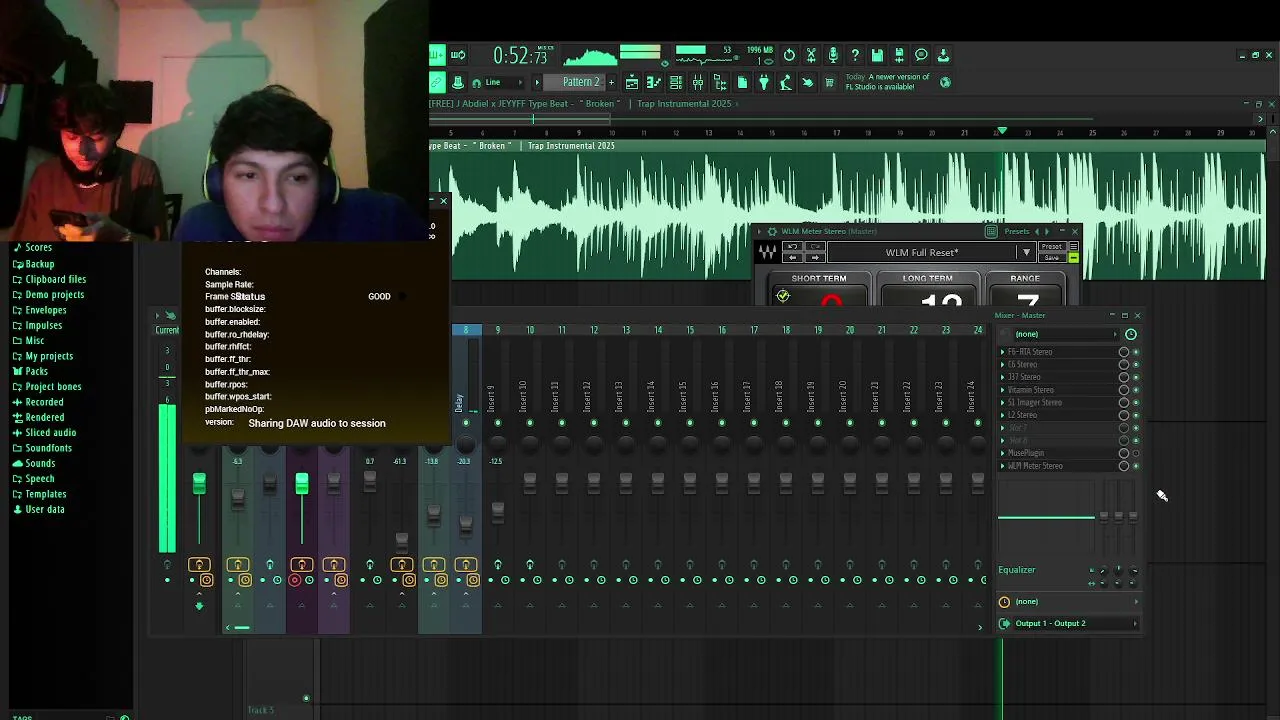Click the playlist playhead marker near bar 21
Image resolution: width=1280 pixels, height=720 pixels.
pos(1001,131)
